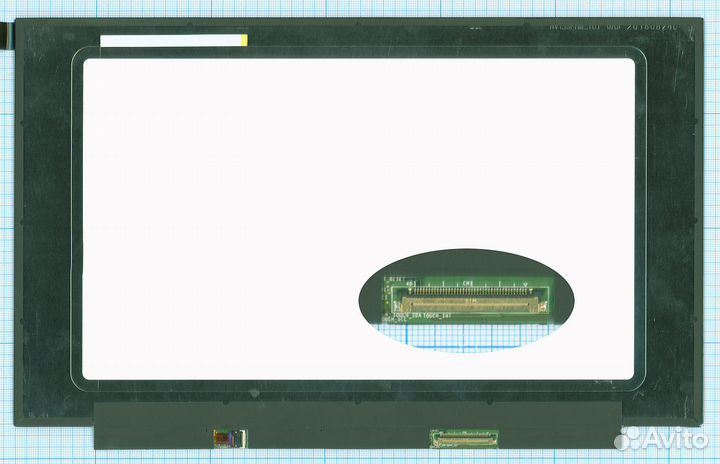Click the small round dot on bottom bezel

click(255, 393)
